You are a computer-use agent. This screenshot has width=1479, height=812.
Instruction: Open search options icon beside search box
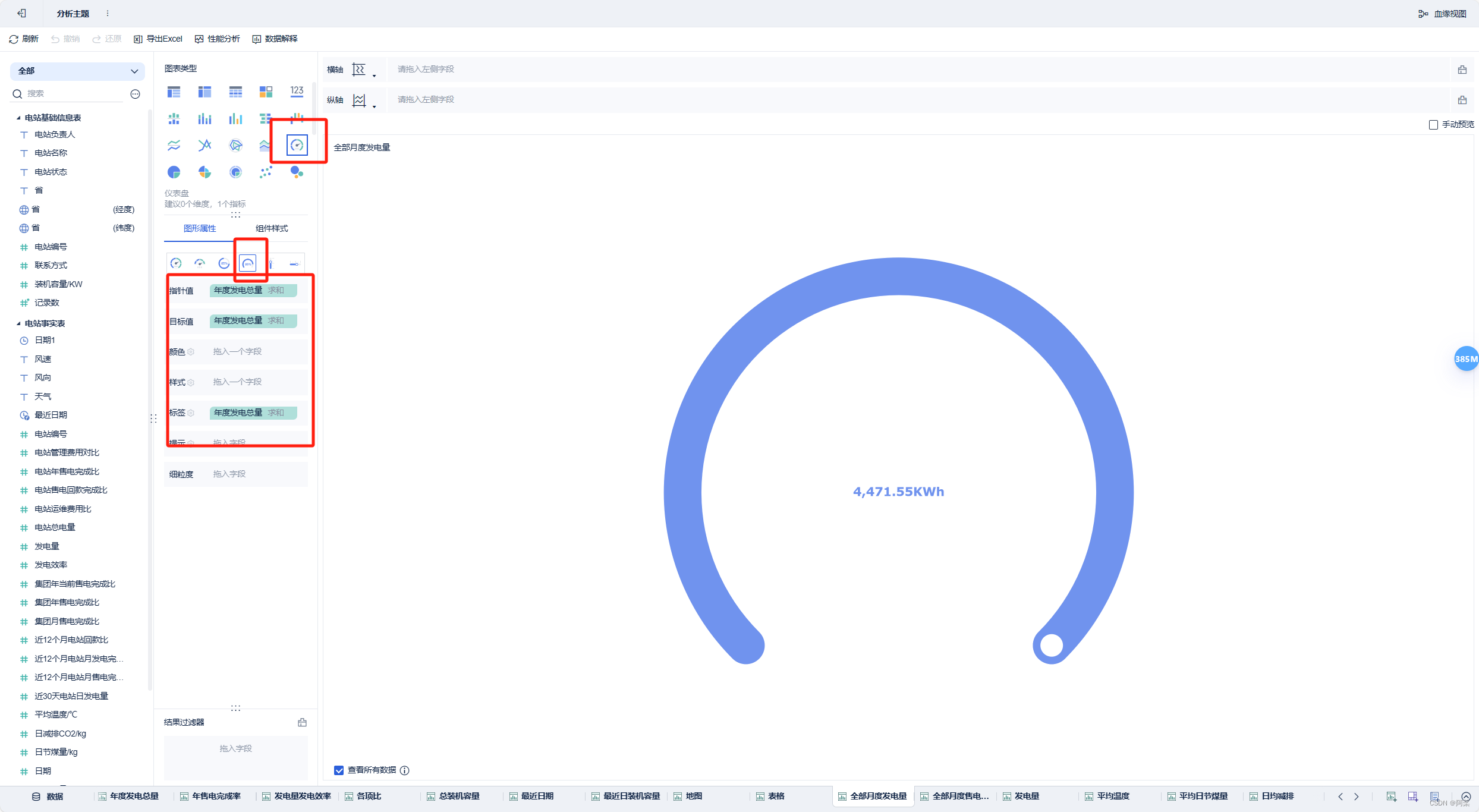[136, 94]
